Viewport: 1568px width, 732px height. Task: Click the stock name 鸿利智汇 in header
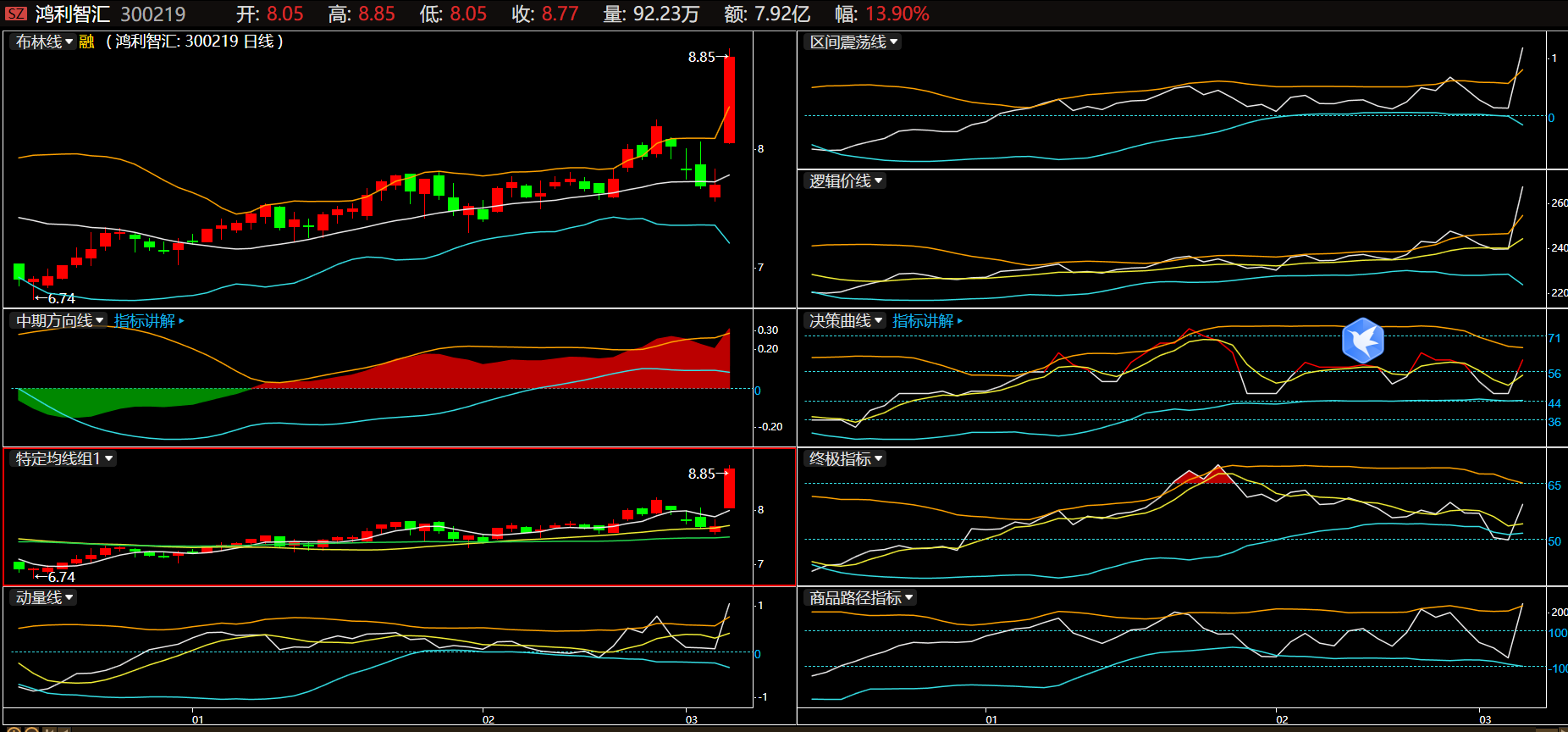tap(73, 14)
